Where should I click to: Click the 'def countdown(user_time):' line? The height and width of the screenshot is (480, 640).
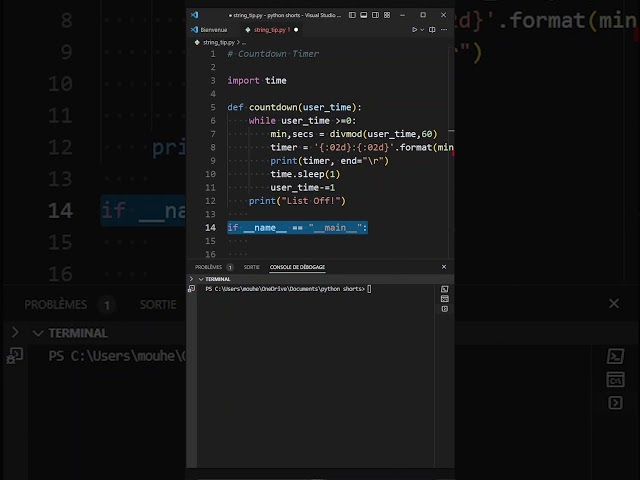pos(294,107)
